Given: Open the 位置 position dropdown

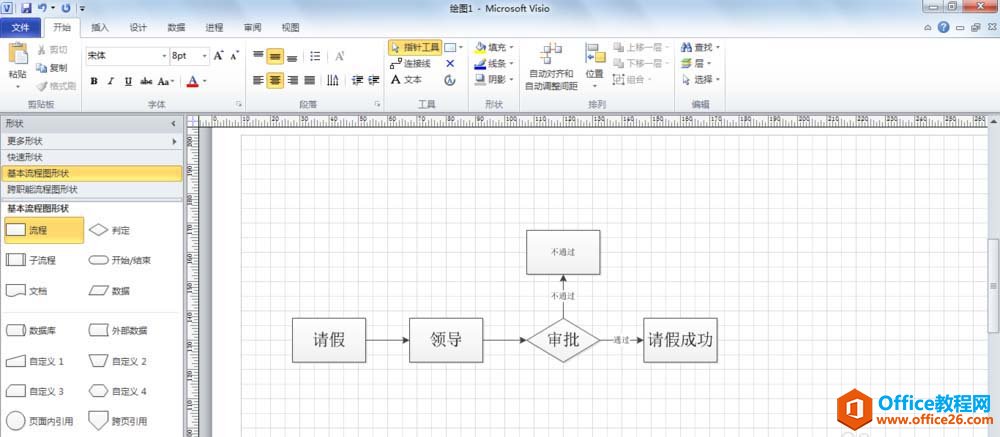Looking at the screenshot, I should pos(594,66).
